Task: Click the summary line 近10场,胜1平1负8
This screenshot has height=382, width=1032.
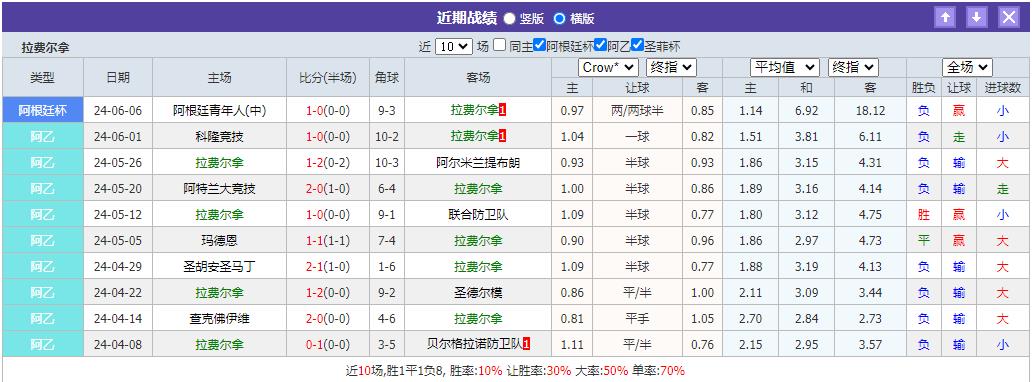Action: pos(396,370)
